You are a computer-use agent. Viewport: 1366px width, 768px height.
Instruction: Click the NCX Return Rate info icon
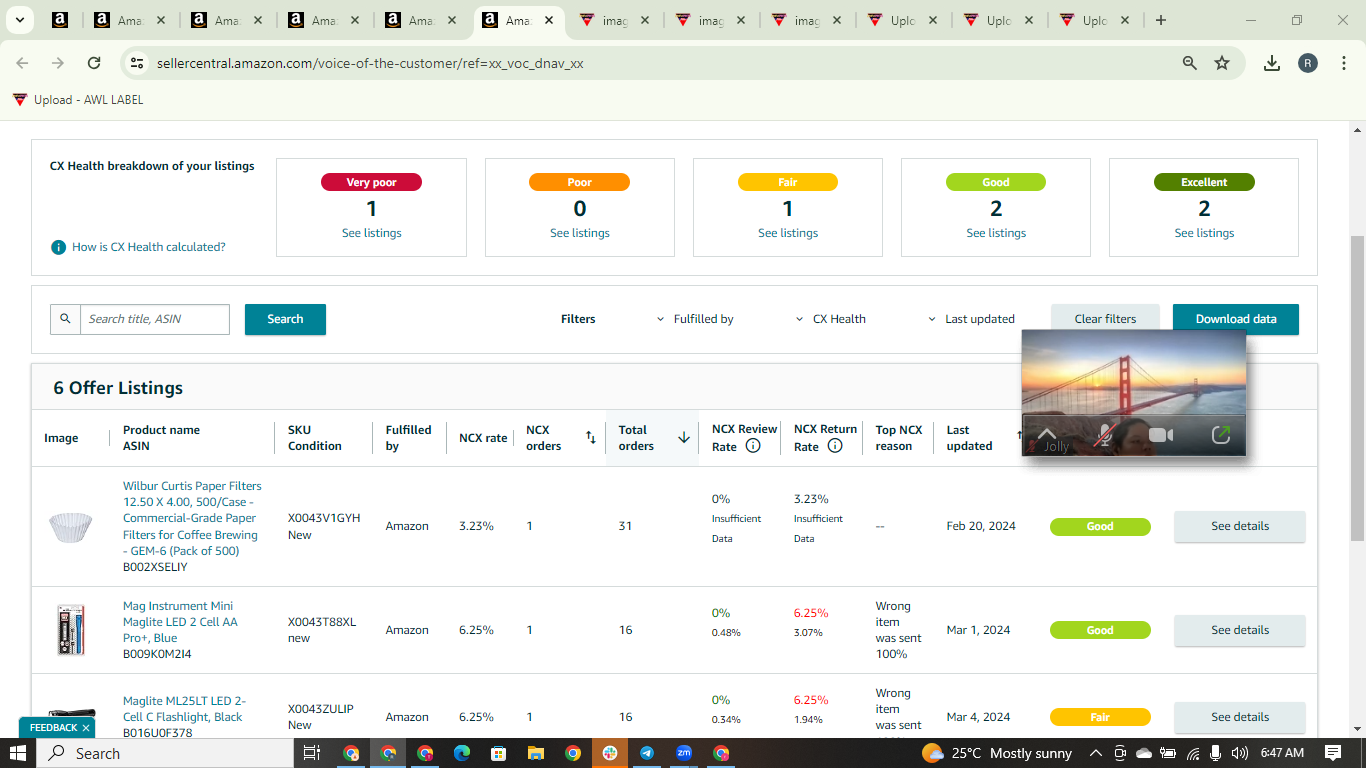coord(835,446)
